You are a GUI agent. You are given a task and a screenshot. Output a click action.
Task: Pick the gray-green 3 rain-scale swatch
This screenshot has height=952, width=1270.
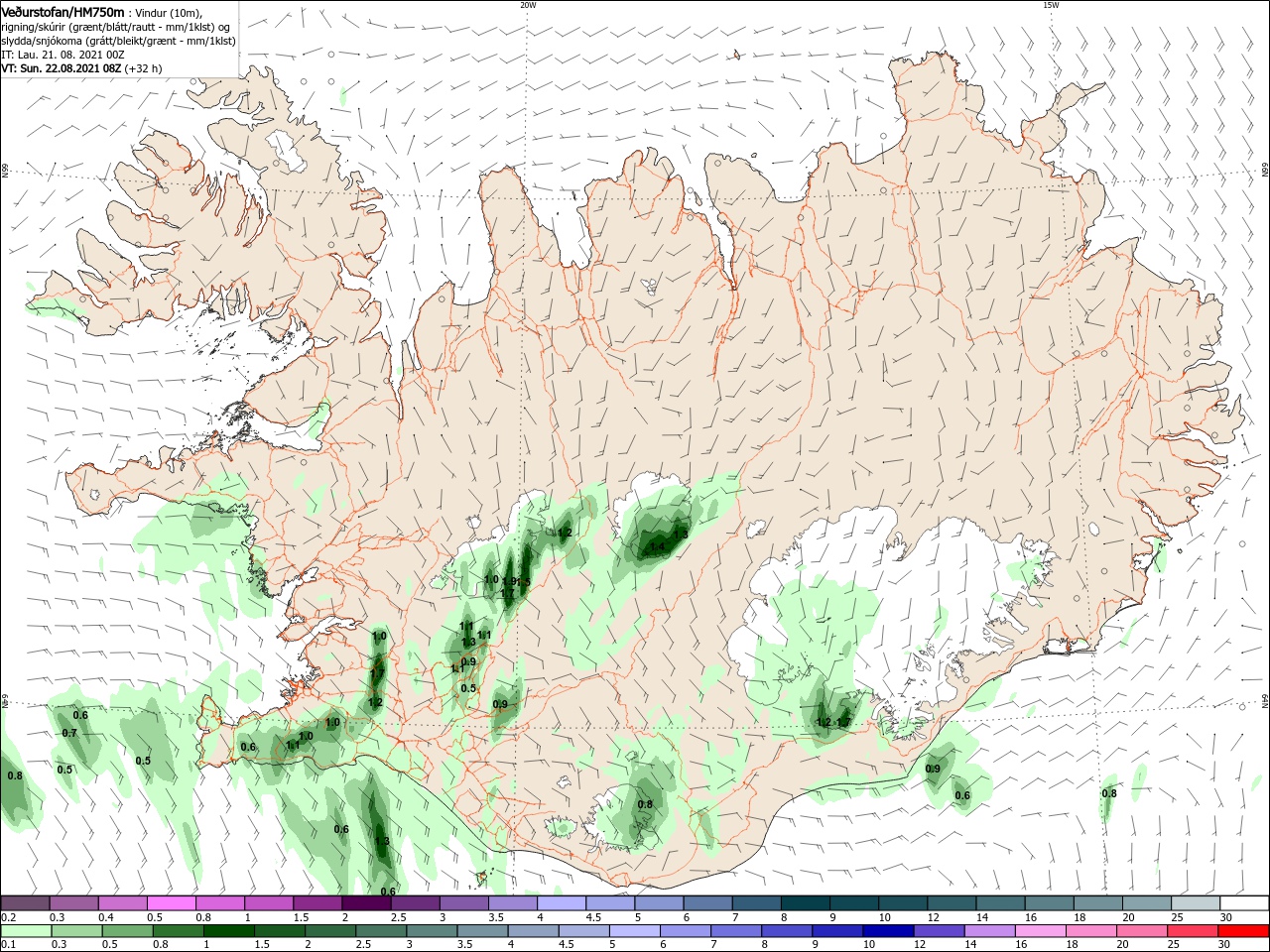click(432, 931)
